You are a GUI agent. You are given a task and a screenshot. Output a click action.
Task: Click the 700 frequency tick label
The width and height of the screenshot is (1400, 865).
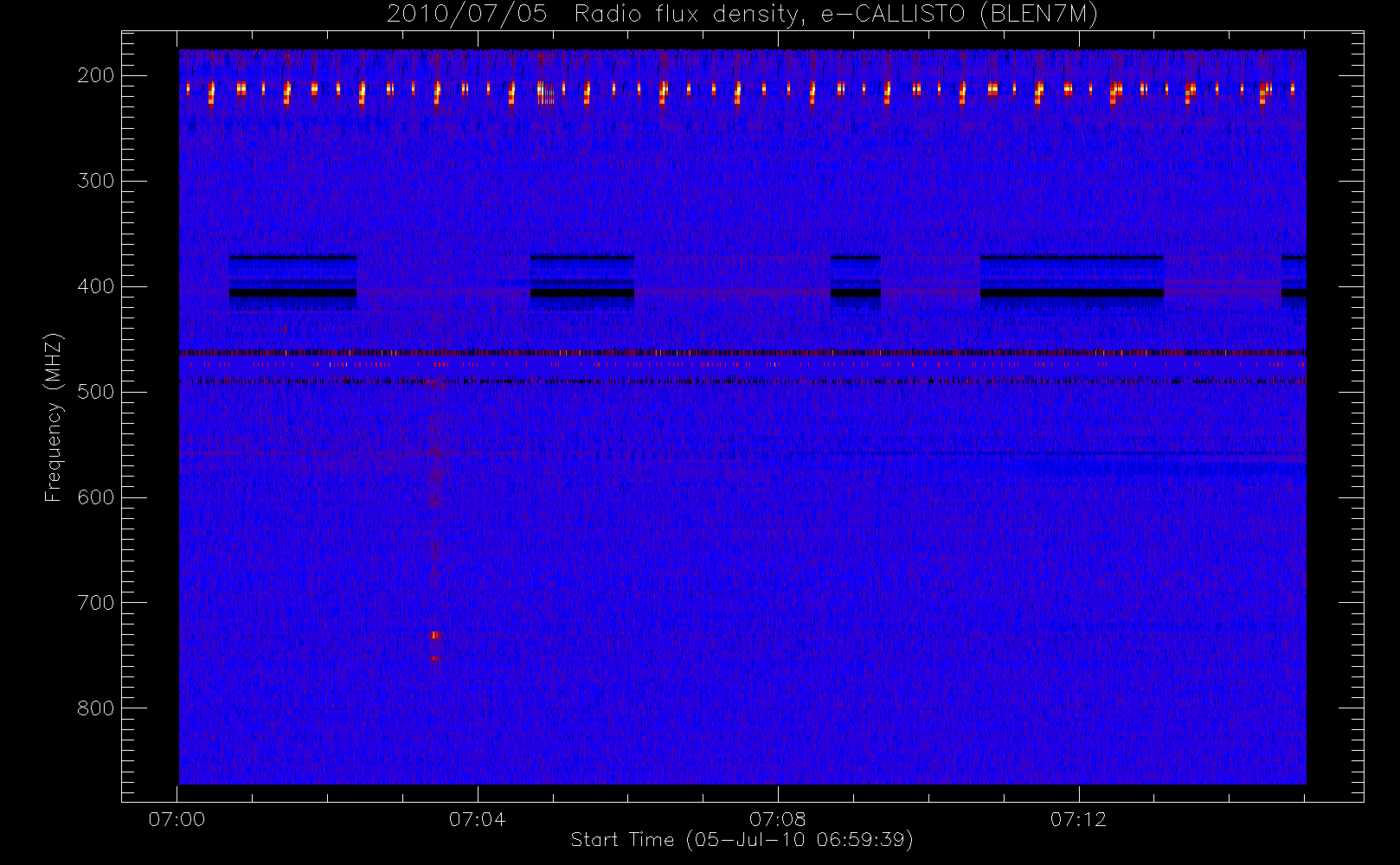pos(96,603)
